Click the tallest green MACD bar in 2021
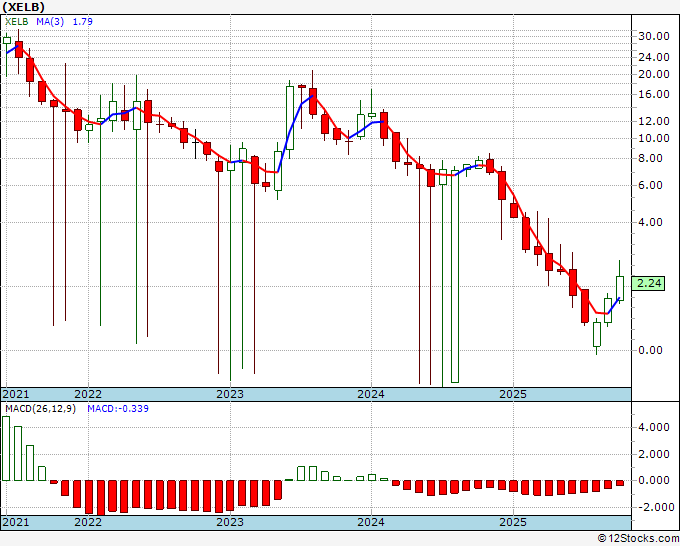The width and height of the screenshot is (680, 546). (x=6, y=448)
